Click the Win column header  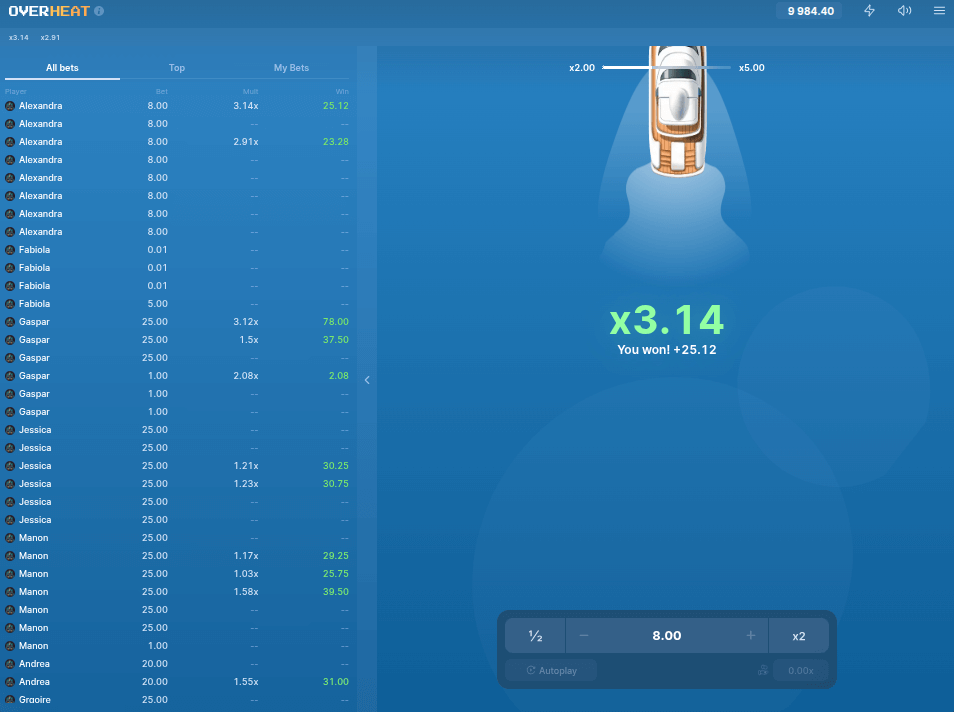[x=343, y=92]
